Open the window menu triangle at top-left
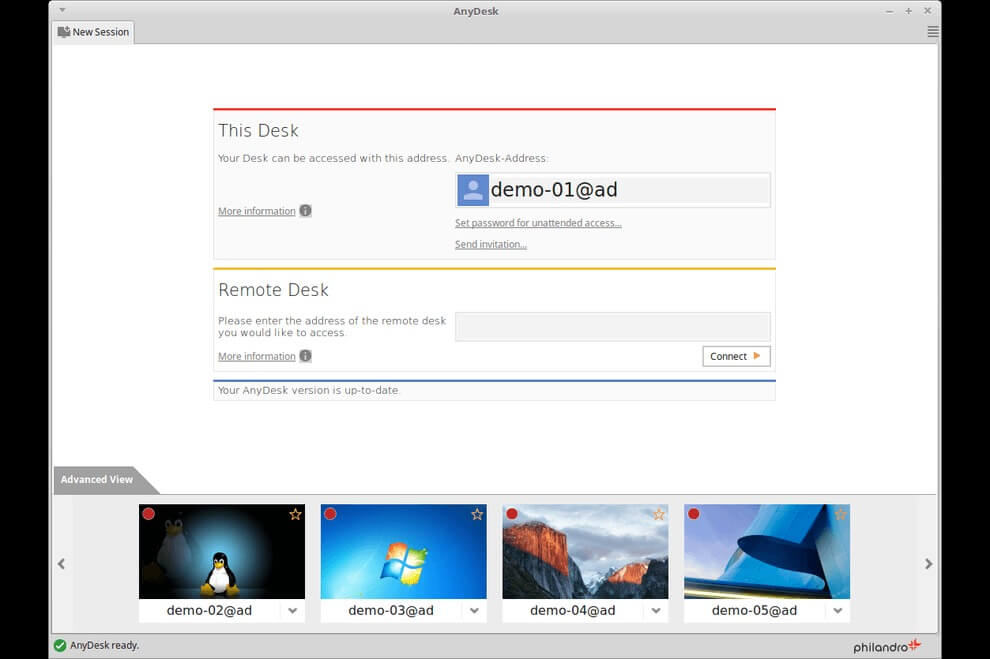The image size is (990, 659). point(62,9)
